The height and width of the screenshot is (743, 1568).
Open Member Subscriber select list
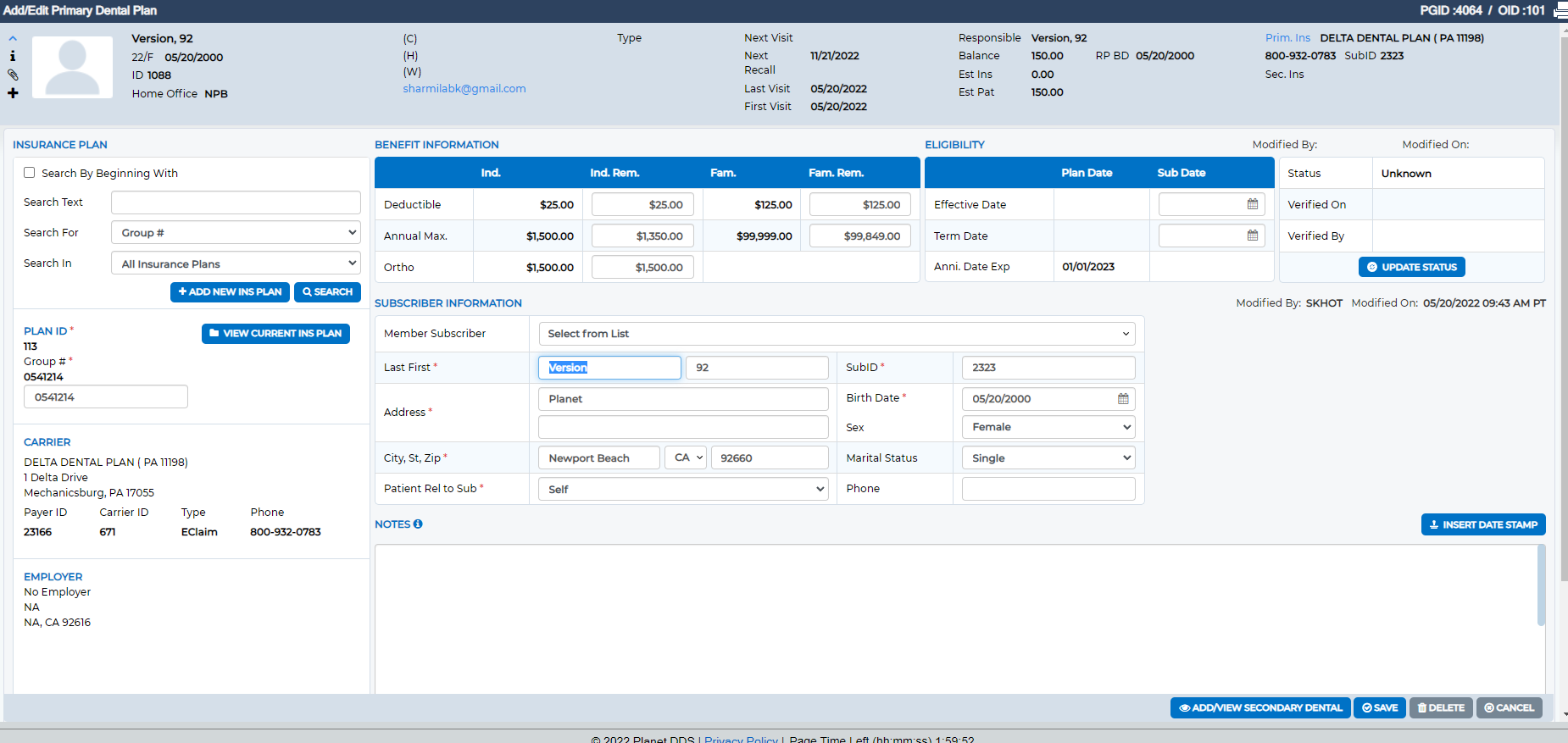click(x=837, y=334)
